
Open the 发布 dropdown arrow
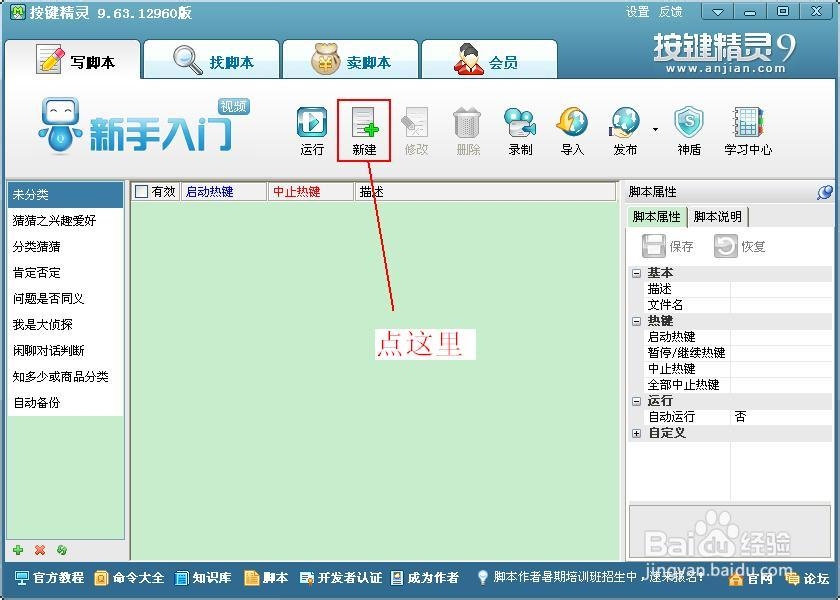click(655, 130)
